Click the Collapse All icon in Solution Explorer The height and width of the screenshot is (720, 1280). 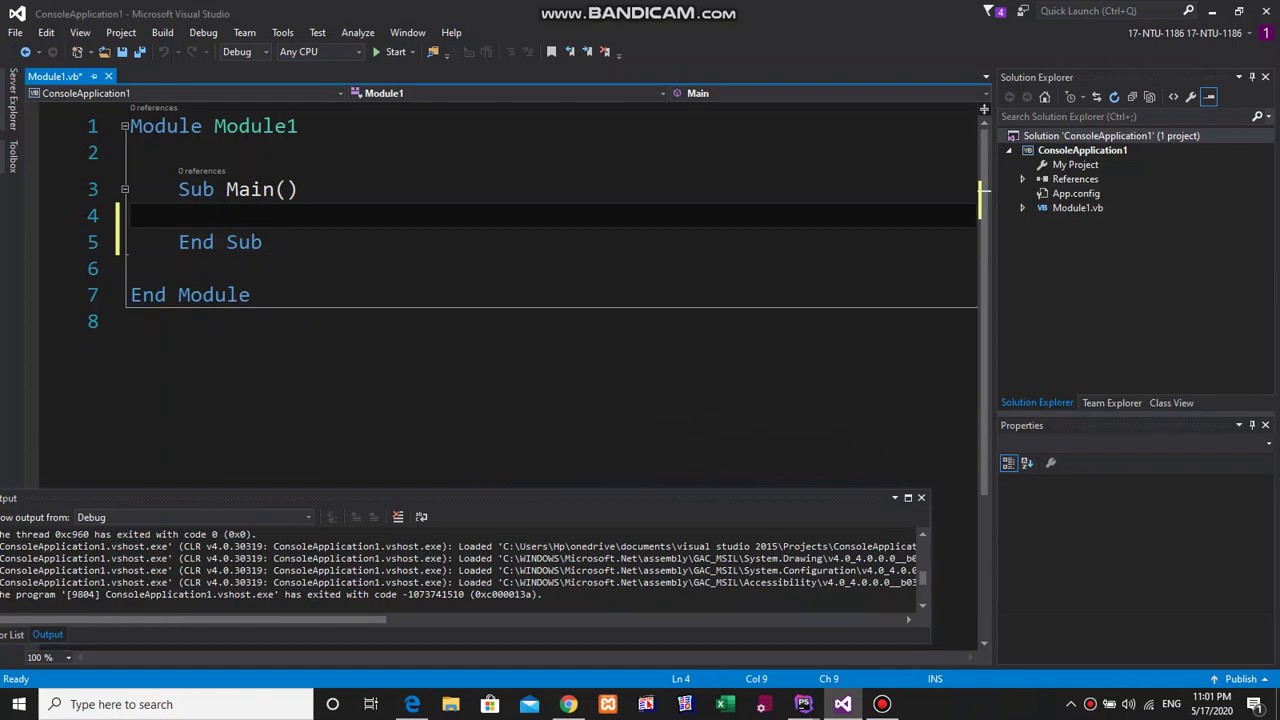click(x=1132, y=97)
